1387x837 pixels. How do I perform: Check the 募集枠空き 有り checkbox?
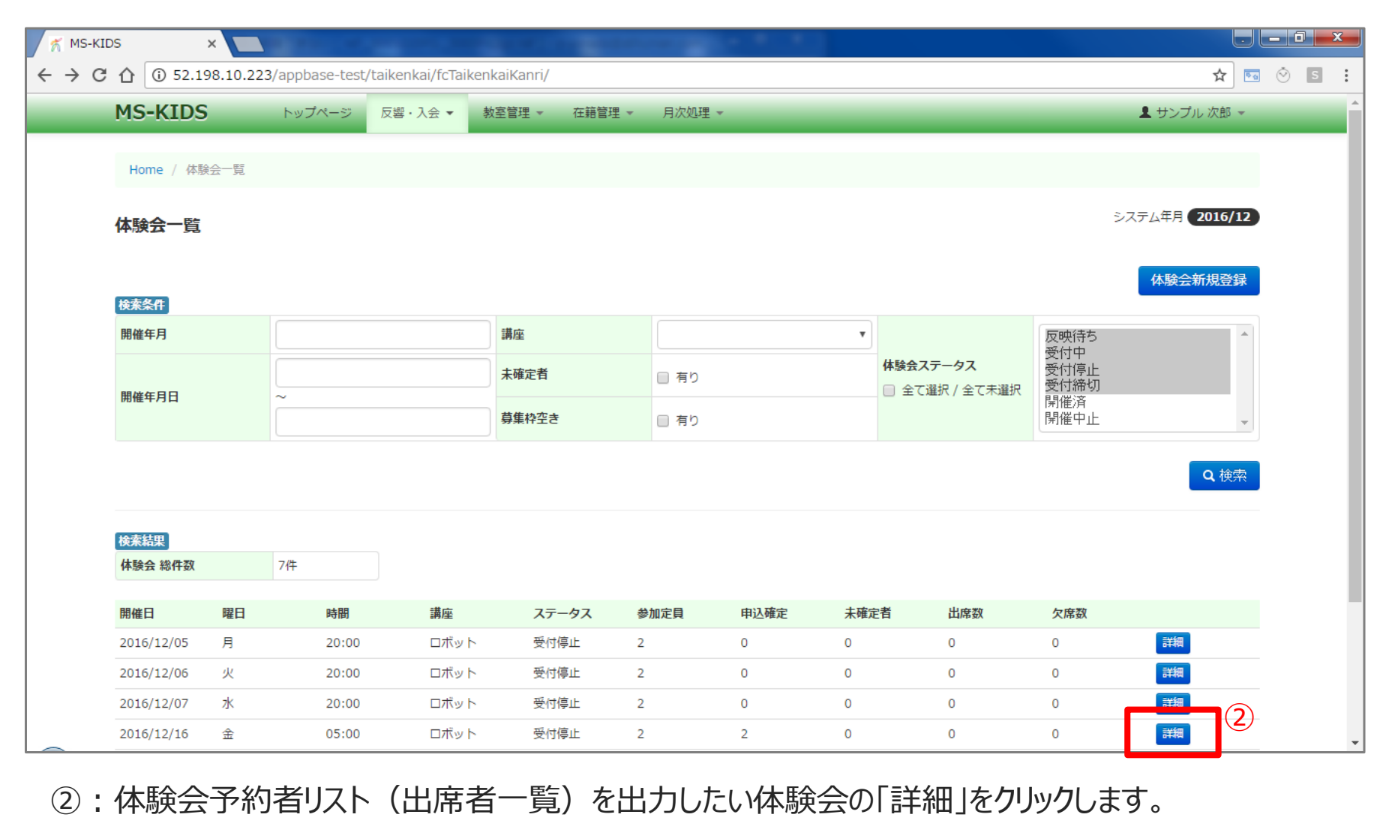pyautogui.click(x=663, y=421)
